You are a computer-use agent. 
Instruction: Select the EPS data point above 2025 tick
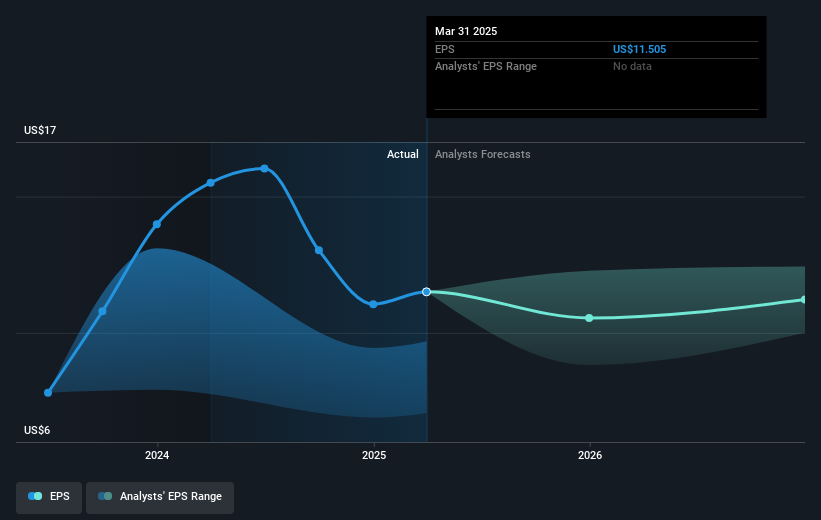[x=373, y=304]
